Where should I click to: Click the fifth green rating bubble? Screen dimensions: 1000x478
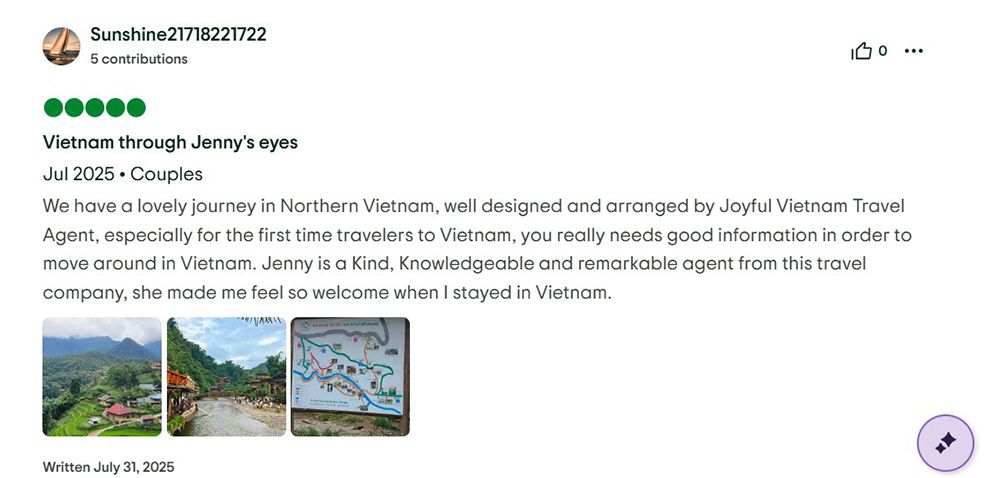tap(136, 108)
